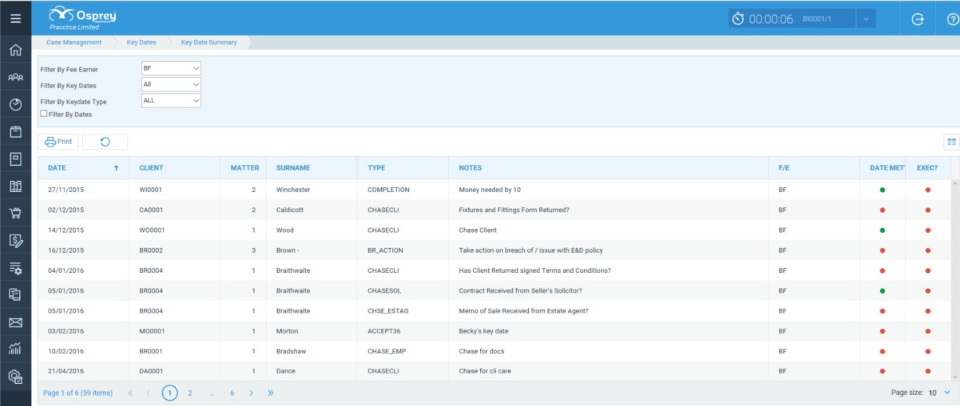Image resolution: width=960 pixels, height=406 pixels.
Task: Click the logout arrow icon in header
Action: click(917, 19)
